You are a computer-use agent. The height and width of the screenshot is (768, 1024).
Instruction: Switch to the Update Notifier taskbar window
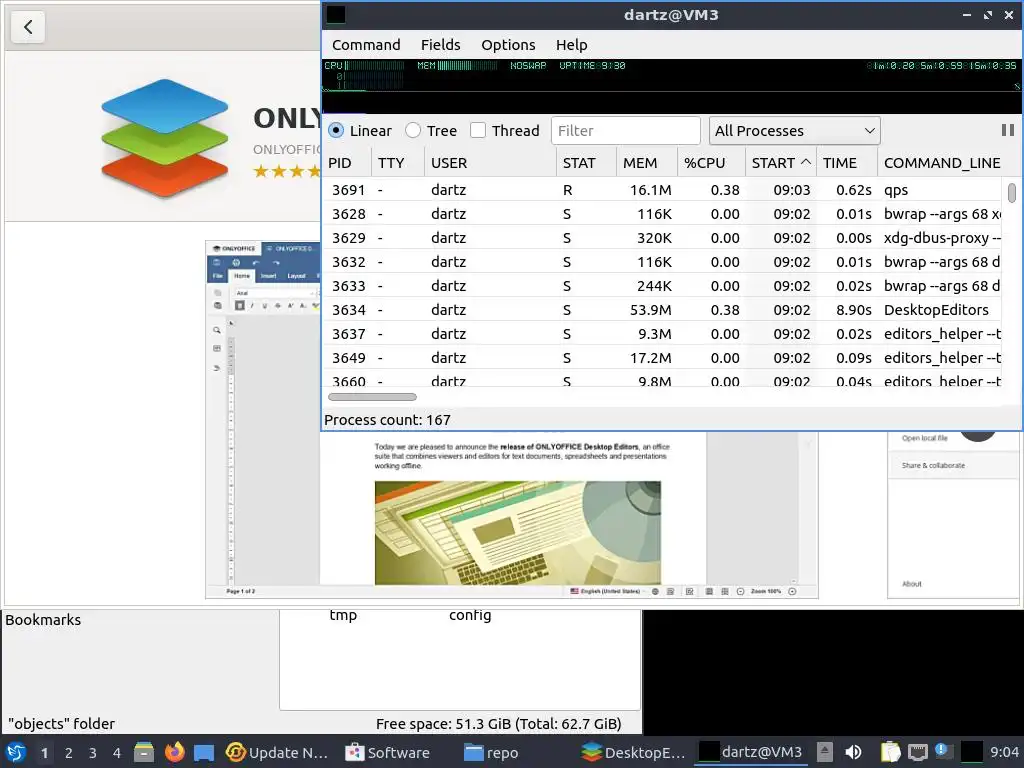coord(277,752)
